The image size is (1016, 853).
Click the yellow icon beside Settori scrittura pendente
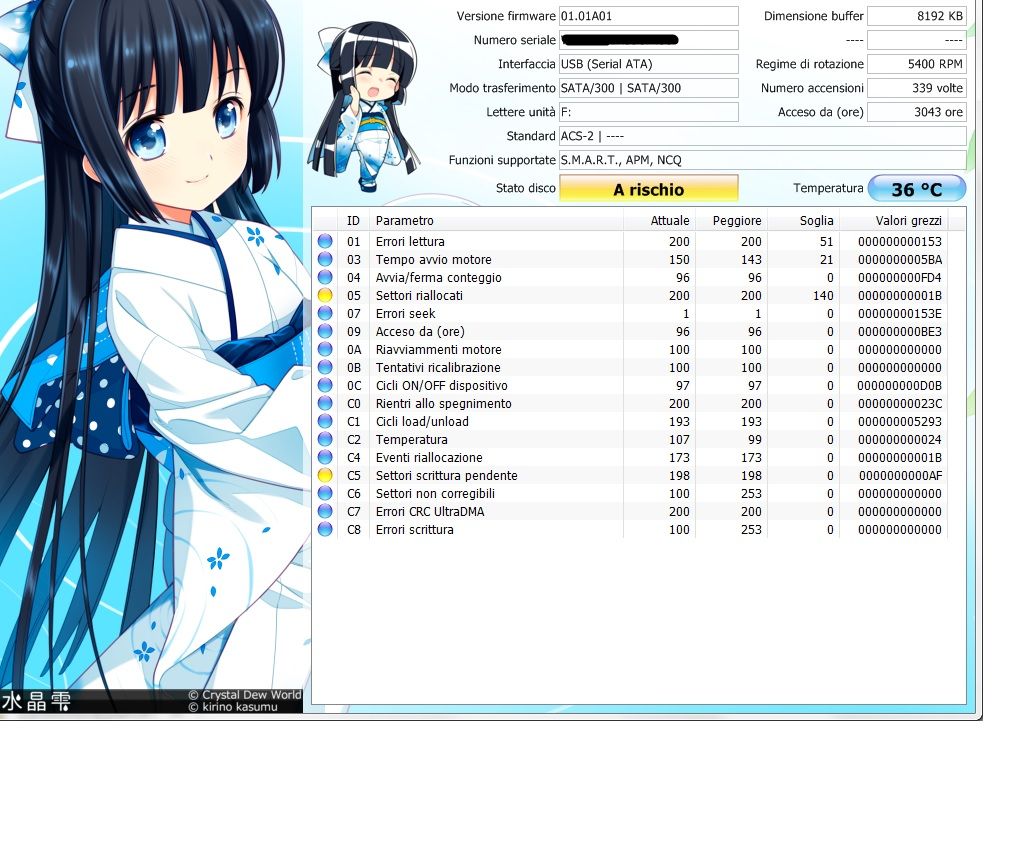(325, 476)
